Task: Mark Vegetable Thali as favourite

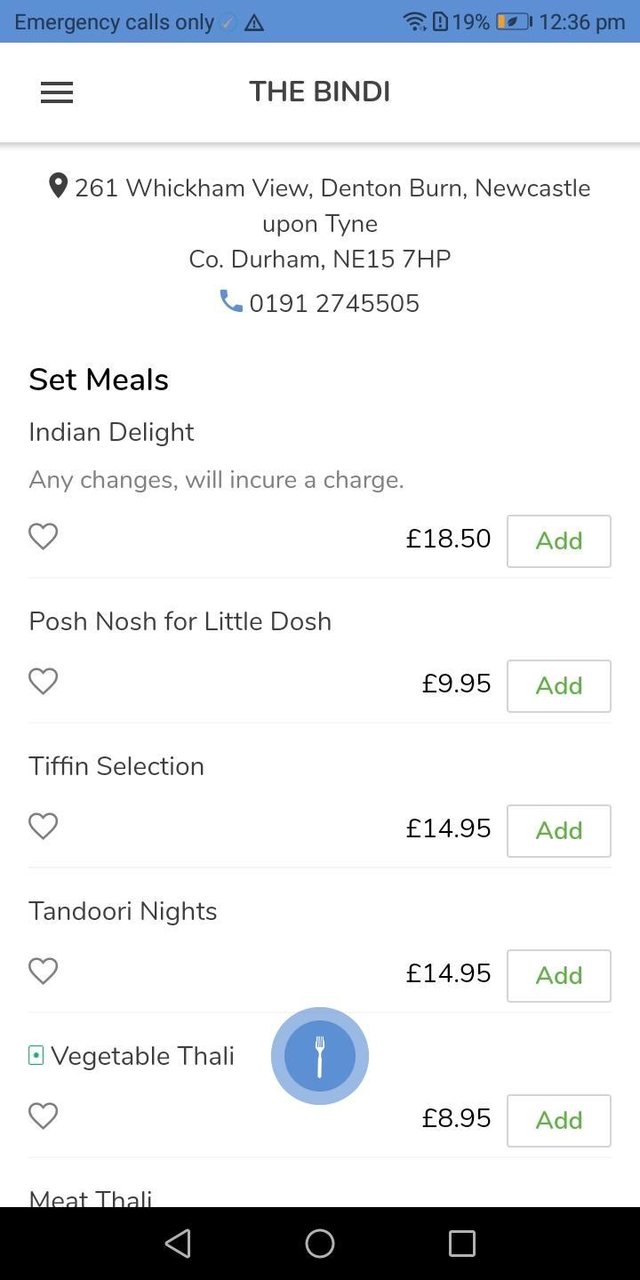Action: (x=43, y=1117)
